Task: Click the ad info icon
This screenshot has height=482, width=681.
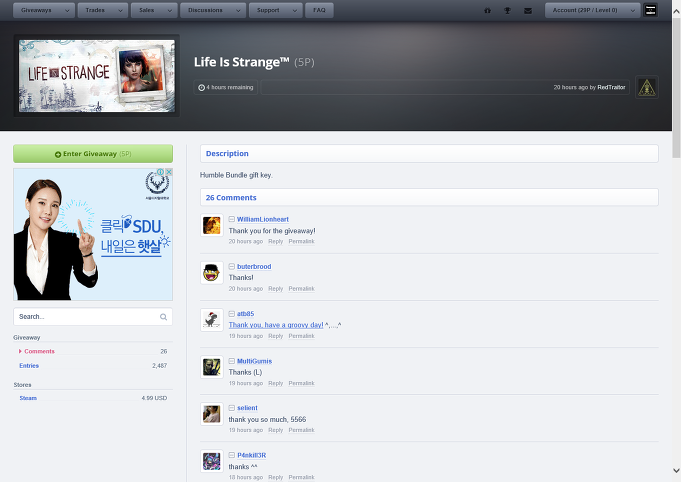Action: click(161, 172)
